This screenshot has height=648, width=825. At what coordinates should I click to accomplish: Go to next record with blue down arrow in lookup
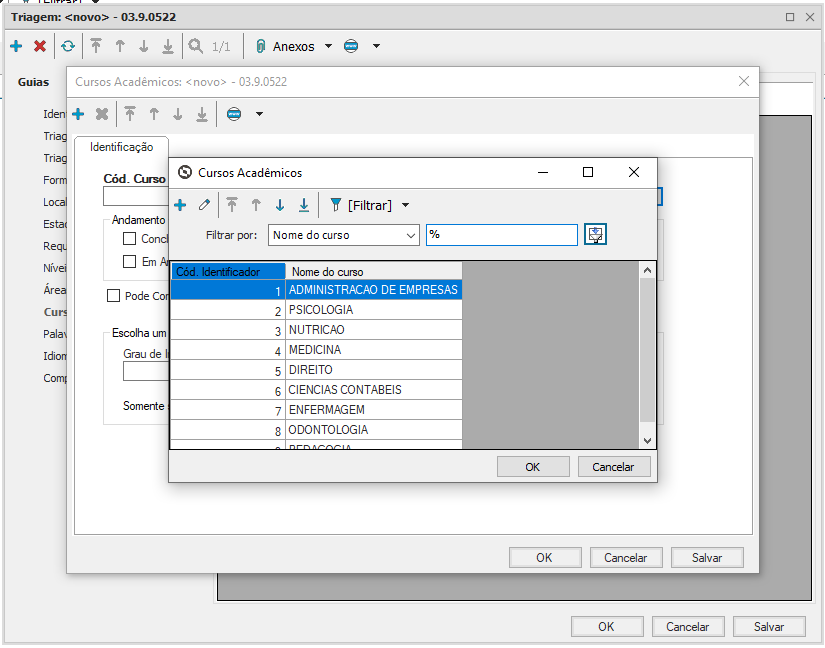pyautogui.click(x=279, y=205)
